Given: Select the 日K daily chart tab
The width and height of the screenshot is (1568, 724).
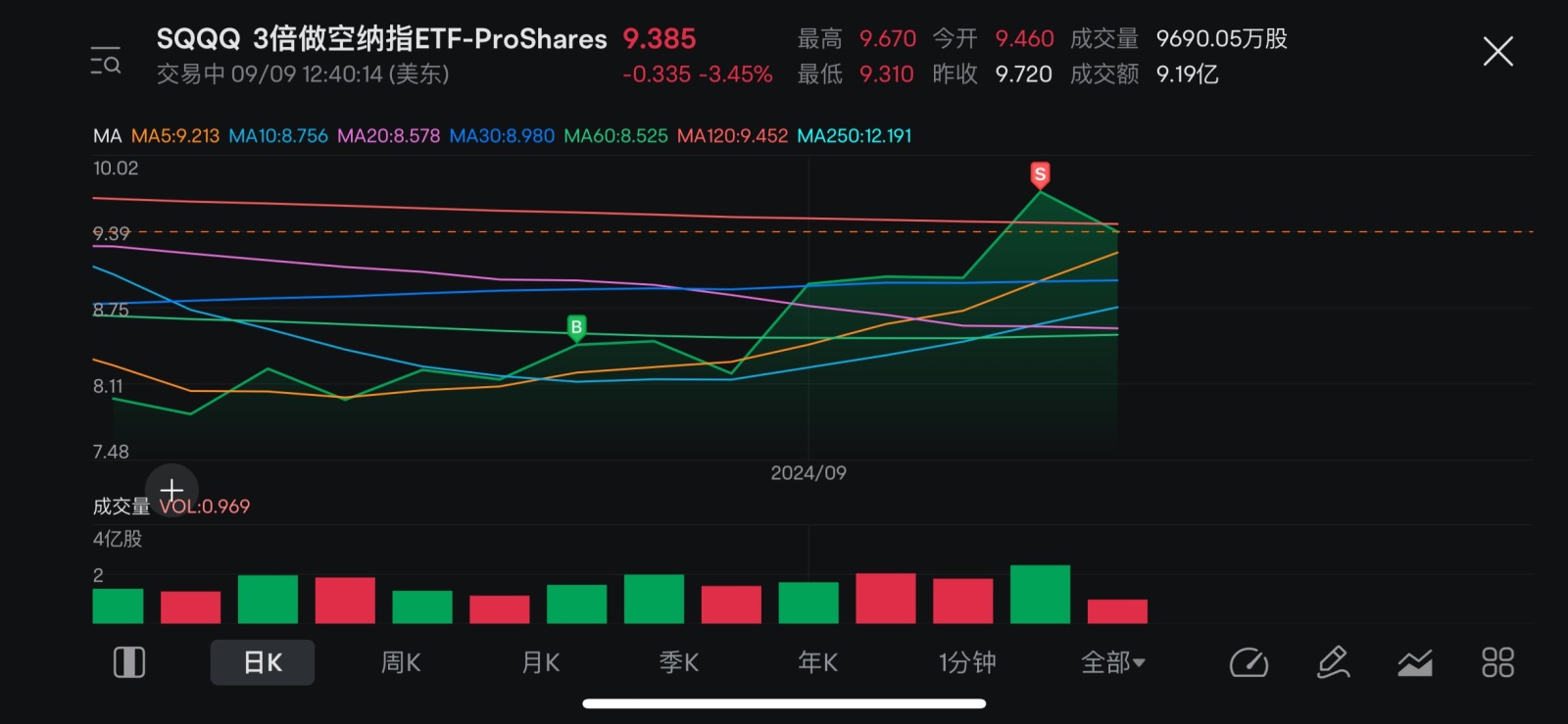Looking at the screenshot, I should tap(263, 662).
